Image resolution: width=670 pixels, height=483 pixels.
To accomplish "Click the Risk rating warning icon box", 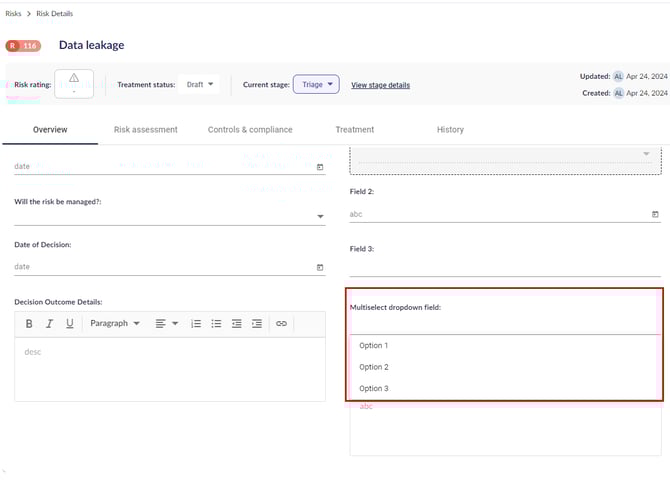I will coord(74,83).
